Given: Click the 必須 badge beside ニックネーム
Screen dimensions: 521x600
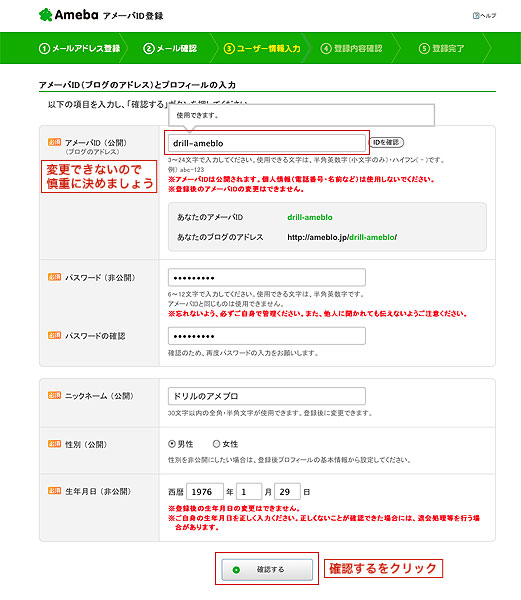Looking at the screenshot, I should pyautogui.click(x=54, y=395).
